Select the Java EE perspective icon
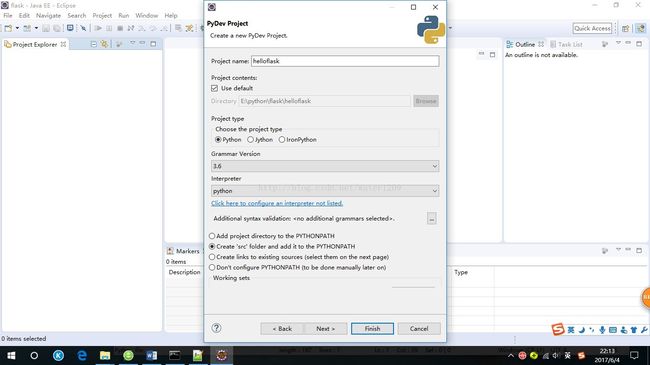This screenshot has height=365, width=650. click(x=641, y=28)
